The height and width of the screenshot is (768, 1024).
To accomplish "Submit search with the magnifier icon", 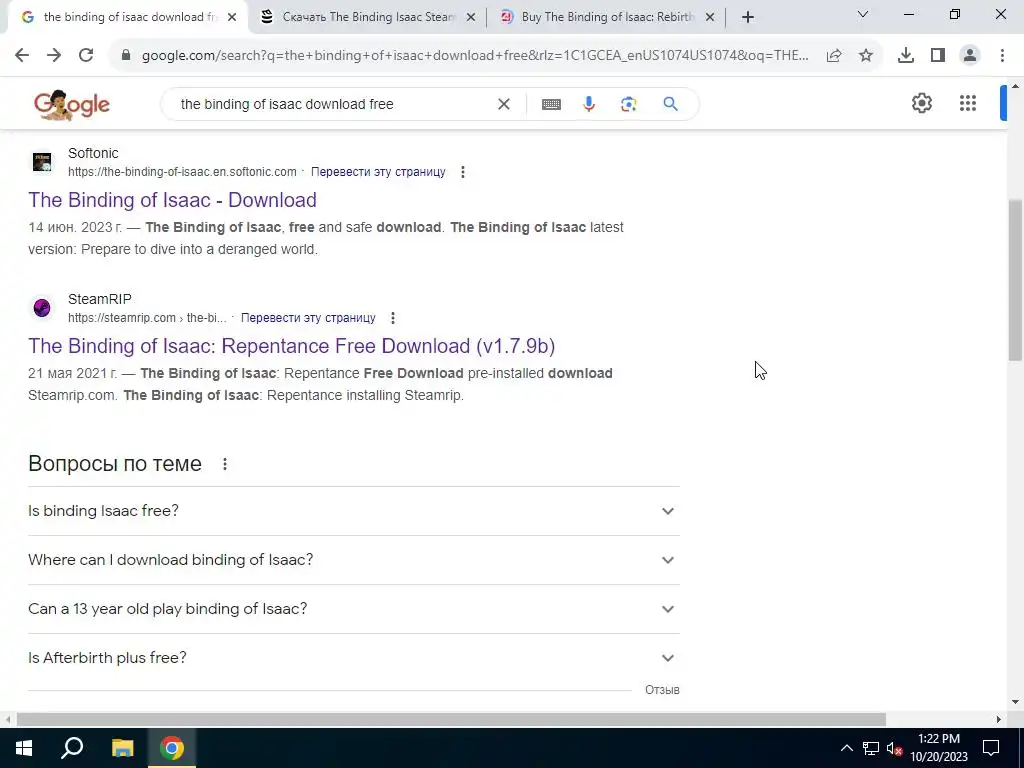I will (x=670, y=104).
